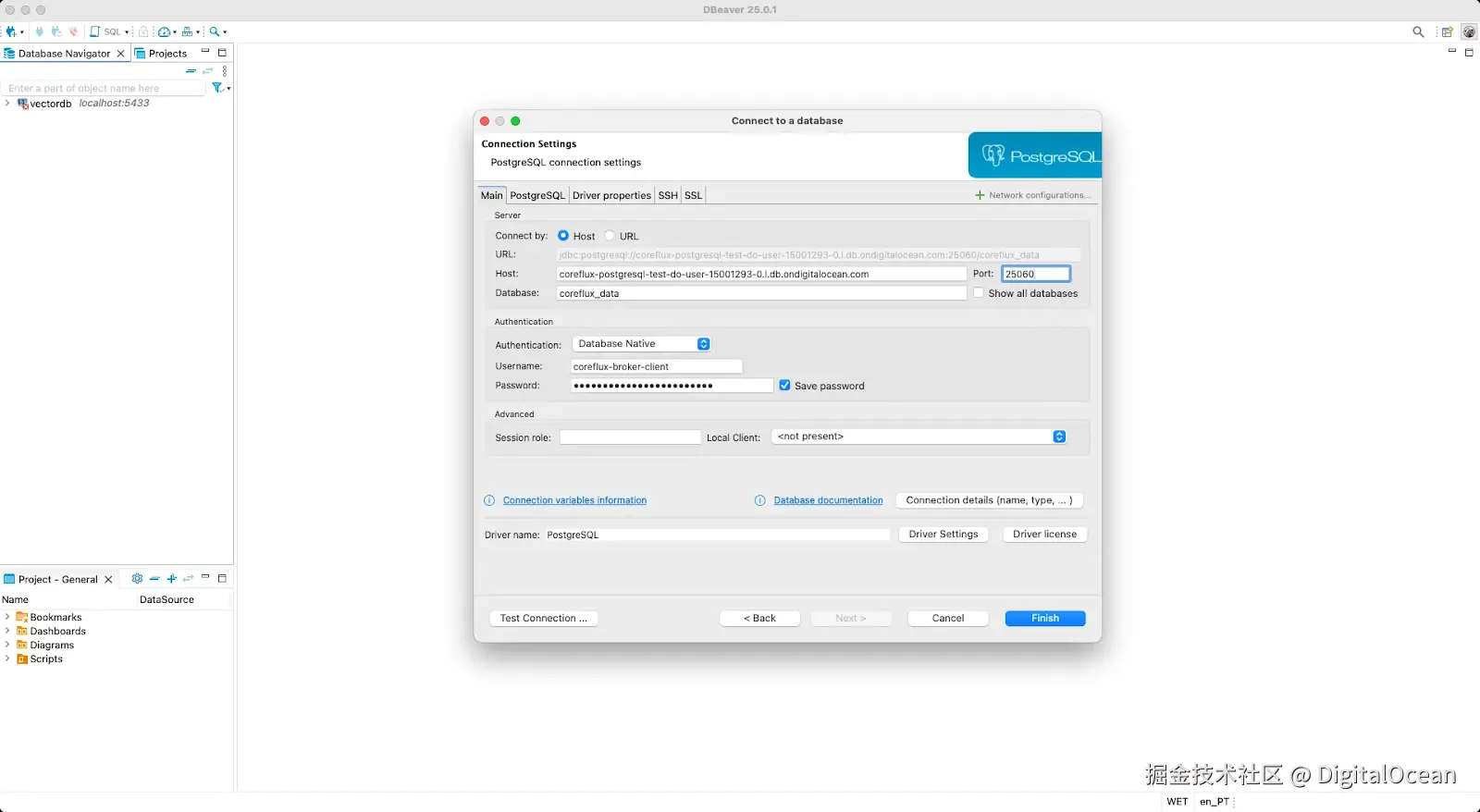Click the Cancel button
The height and width of the screenshot is (812, 1480).
(x=948, y=619)
